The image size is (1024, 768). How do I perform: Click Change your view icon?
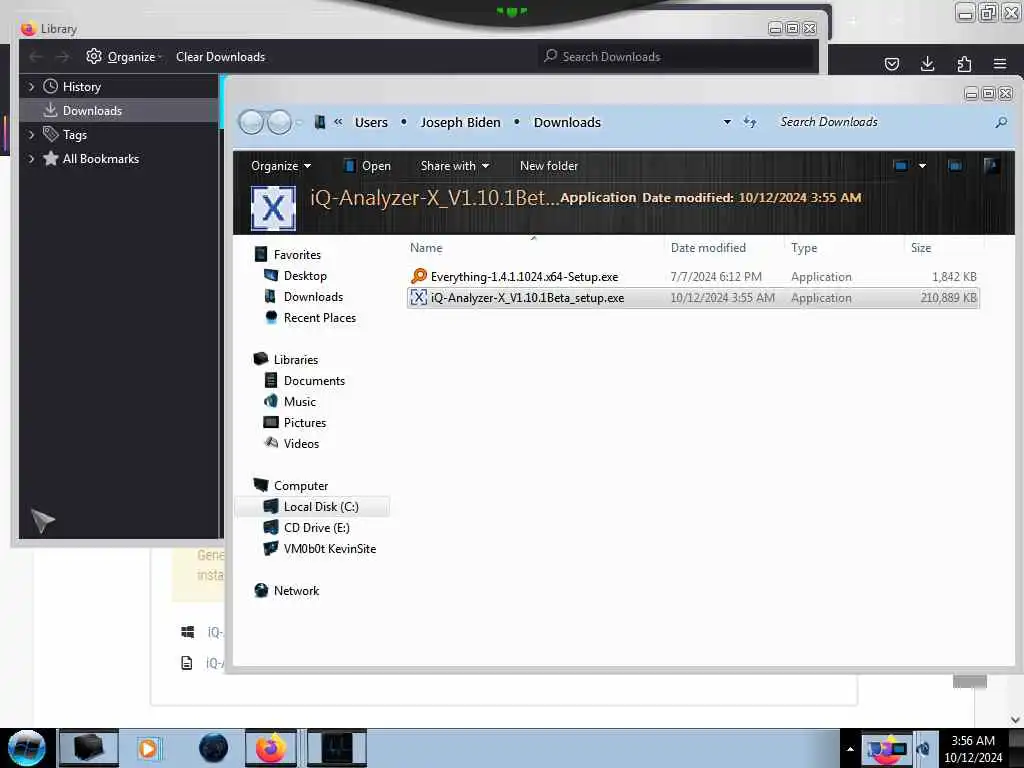coord(901,166)
